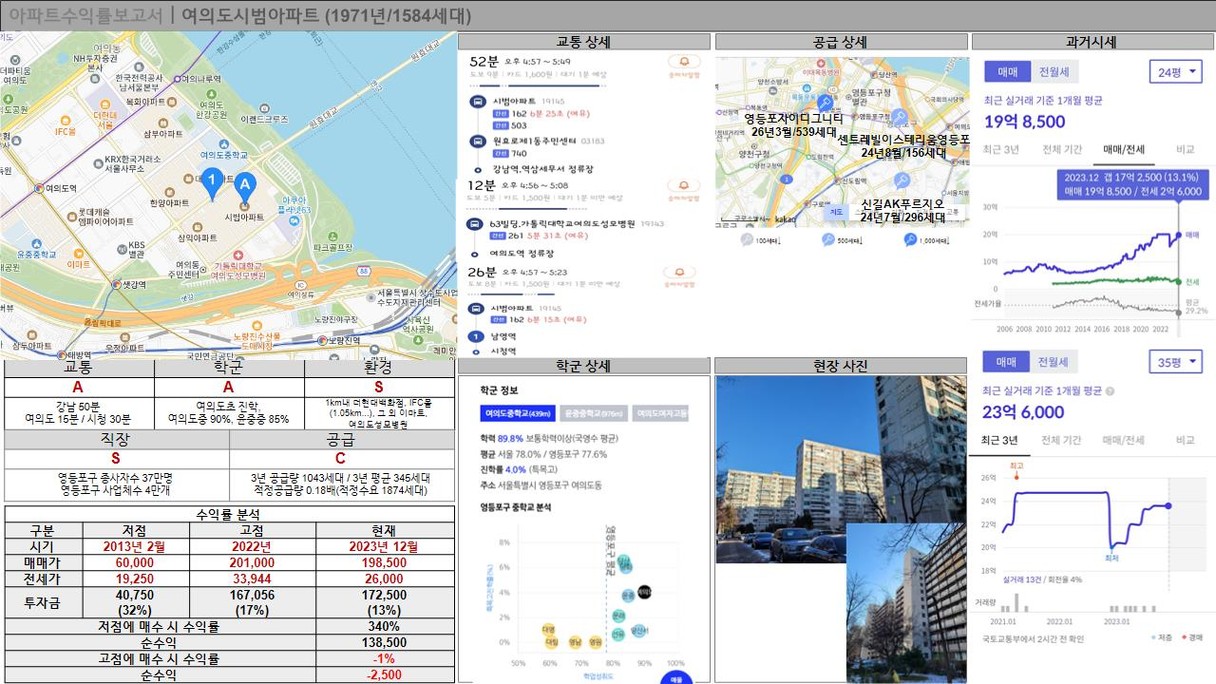
Task: Click the 60,000 sale price cell
Action: (x=134, y=563)
